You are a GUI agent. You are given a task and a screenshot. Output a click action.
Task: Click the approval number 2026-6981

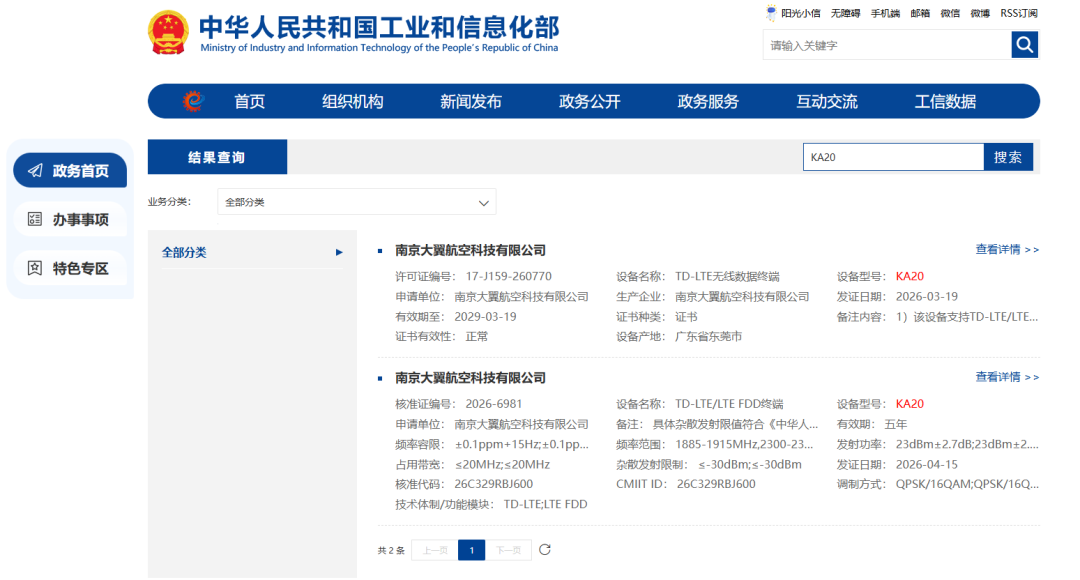point(493,404)
